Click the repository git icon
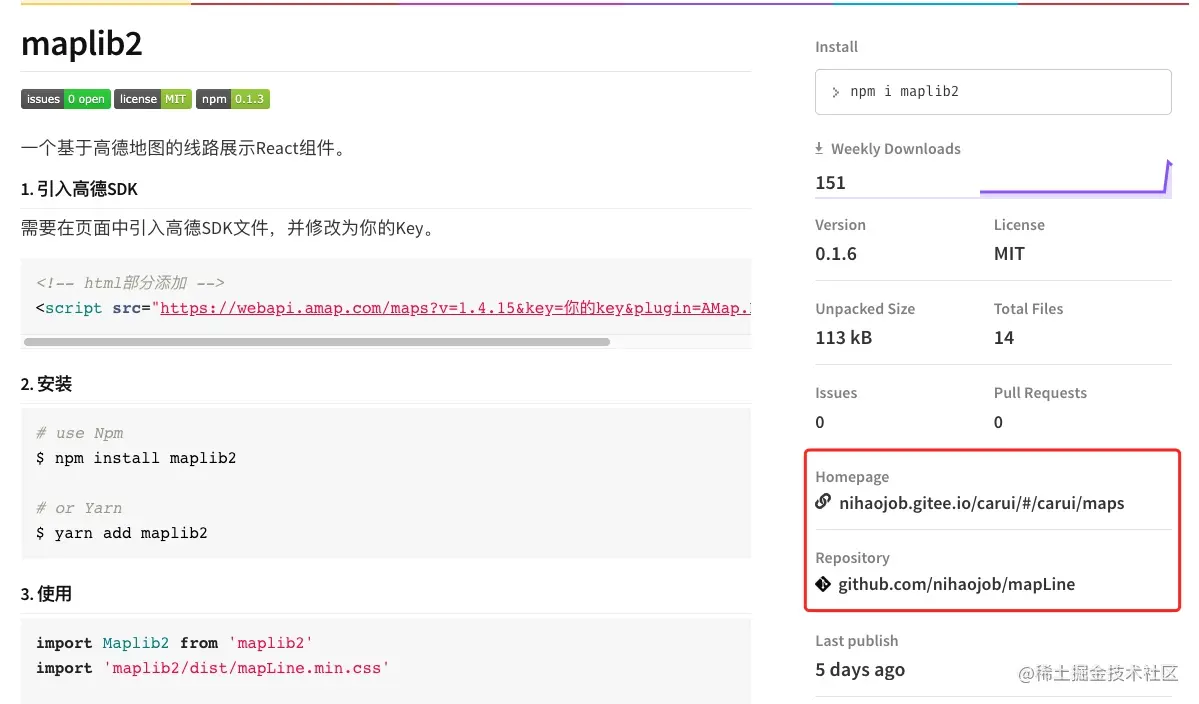 point(823,584)
